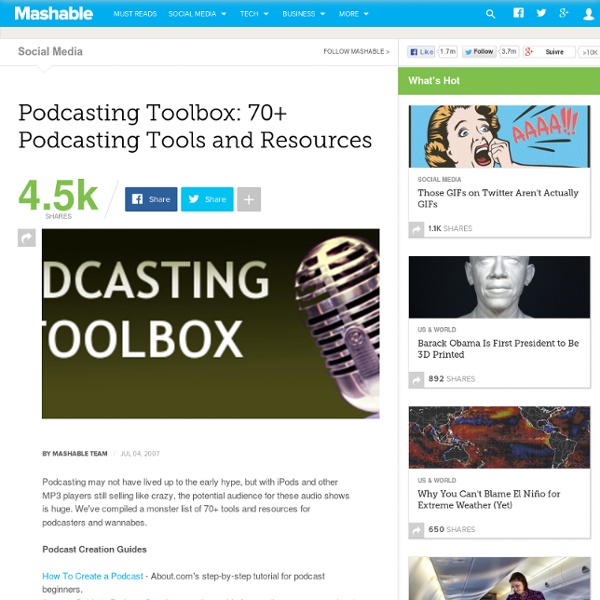Click share arrow next to 892 shares
The width and height of the screenshot is (600, 600).
tap(416, 380)
